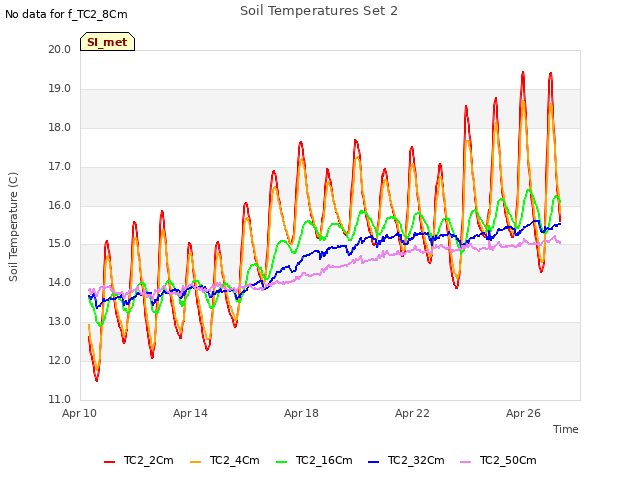Select the TC2_16Cm legend label
640x480 pixels.
[x=324, y=460]
